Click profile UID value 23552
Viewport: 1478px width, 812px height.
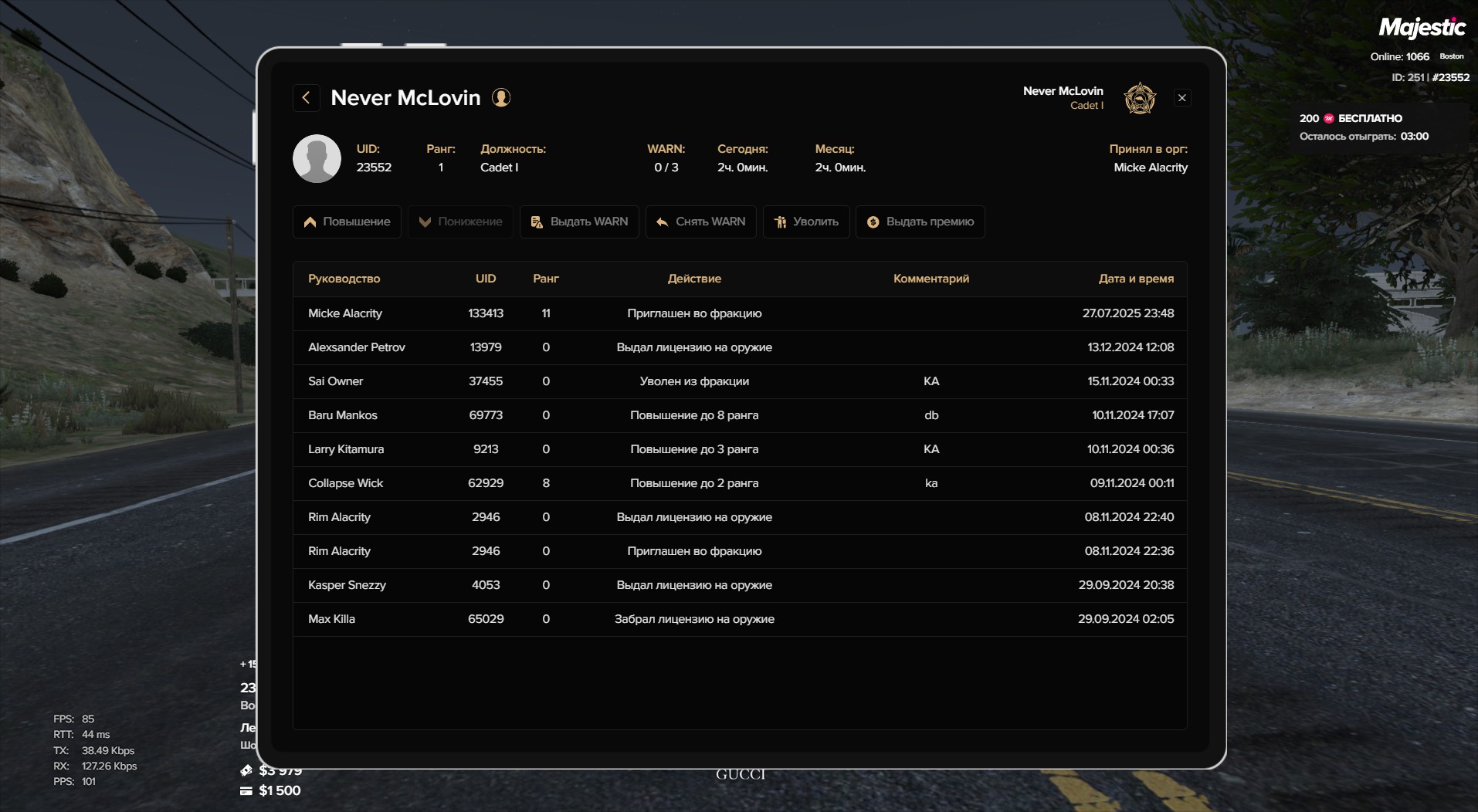pos(374,167)
